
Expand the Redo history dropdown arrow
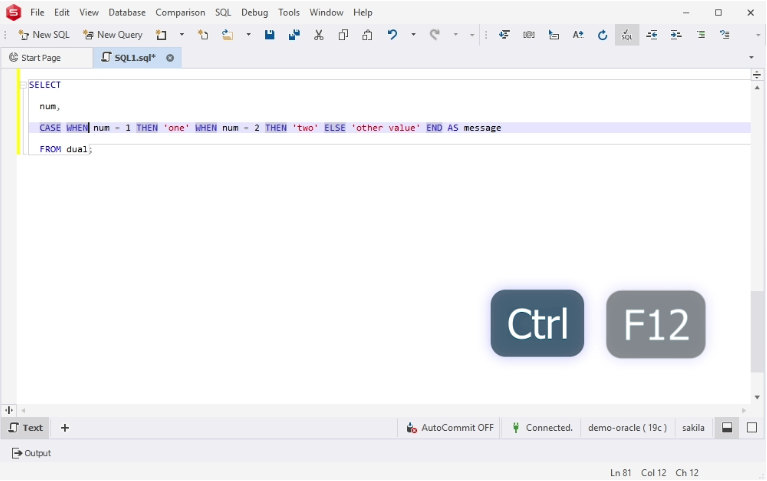tap(455, 35)
